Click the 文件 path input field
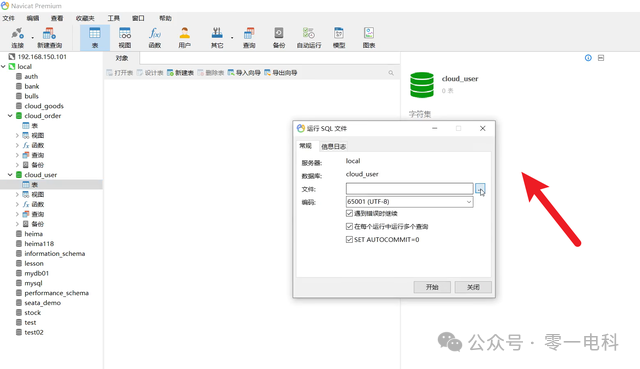 click(x=409, y=189)
